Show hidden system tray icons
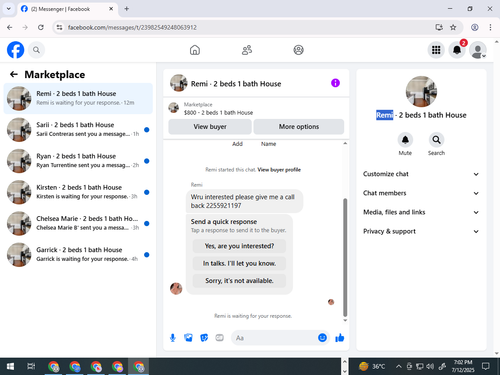500x375 pixels. coord(398,367)
